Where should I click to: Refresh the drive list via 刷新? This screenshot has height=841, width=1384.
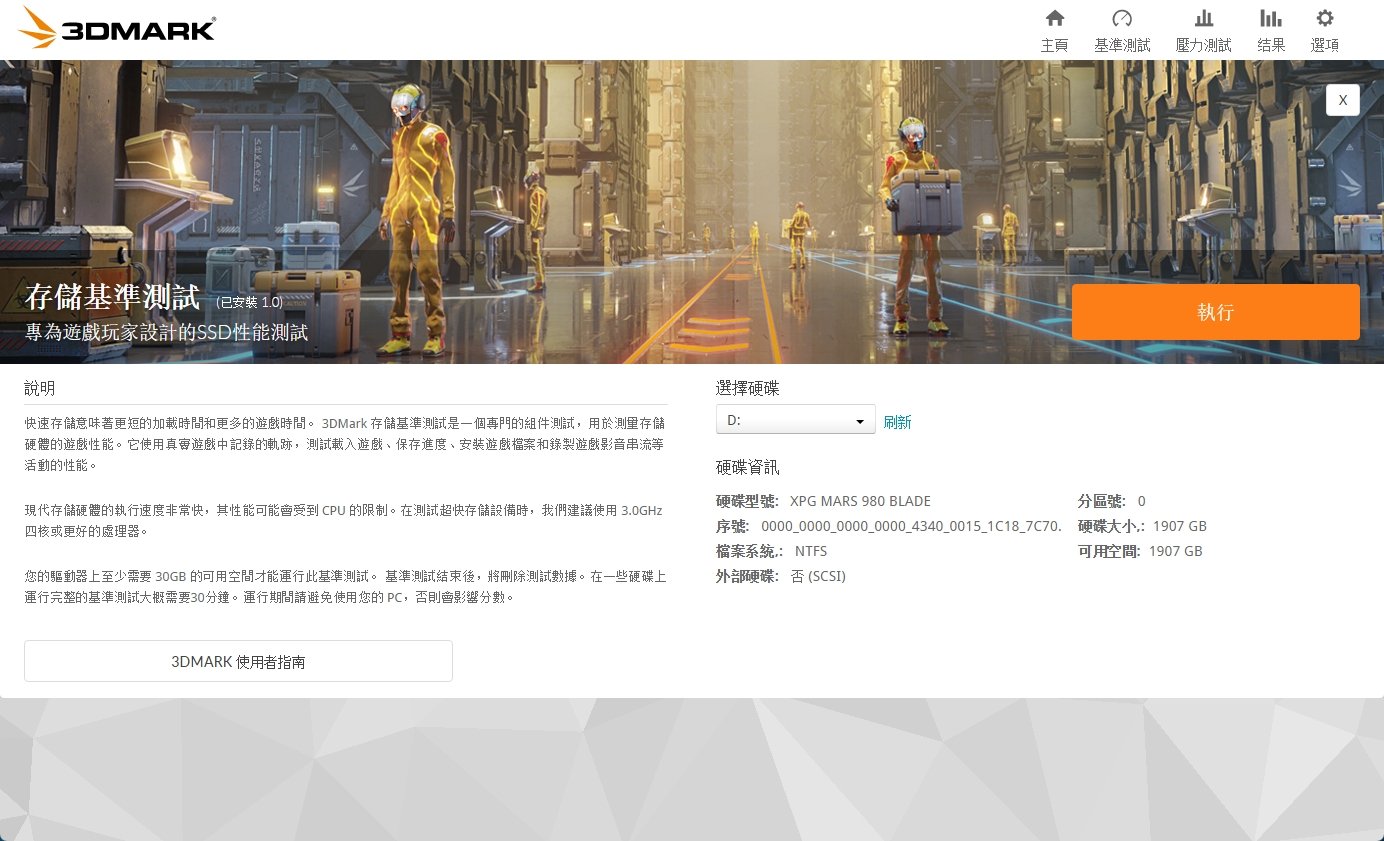897,422
